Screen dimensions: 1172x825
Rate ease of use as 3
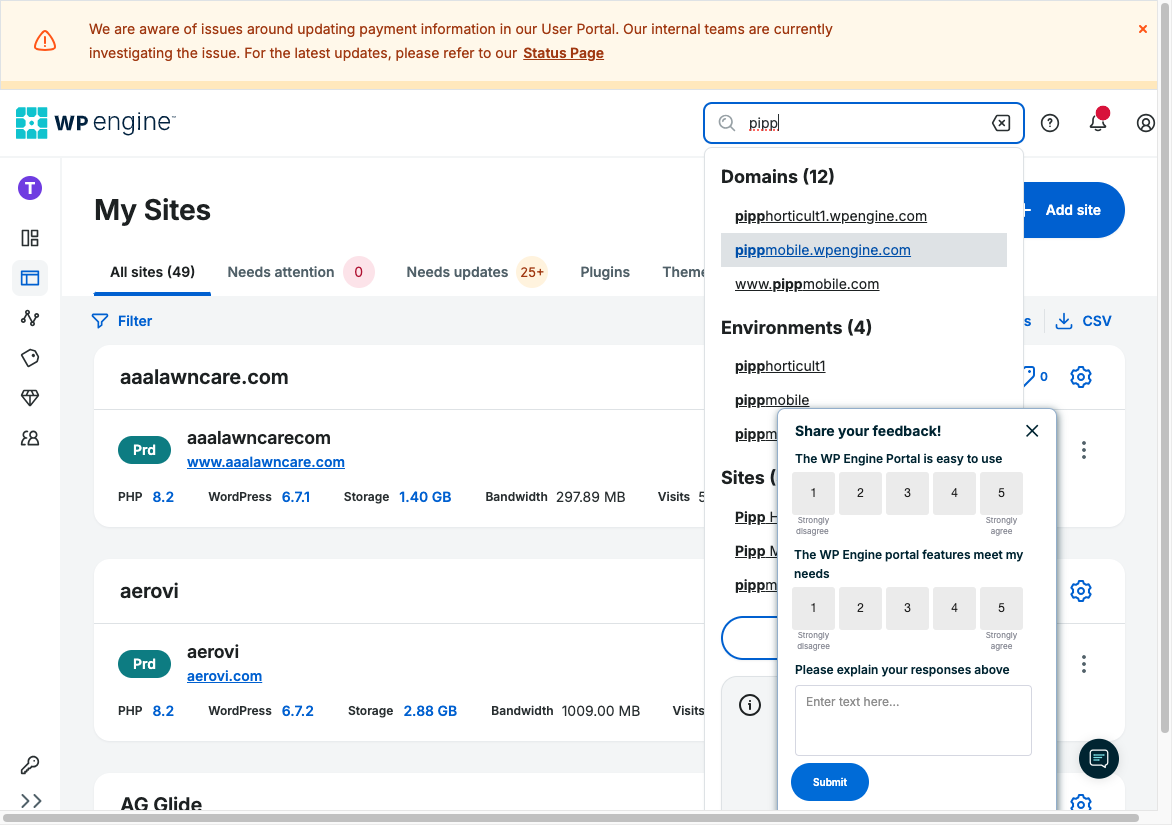907,493
